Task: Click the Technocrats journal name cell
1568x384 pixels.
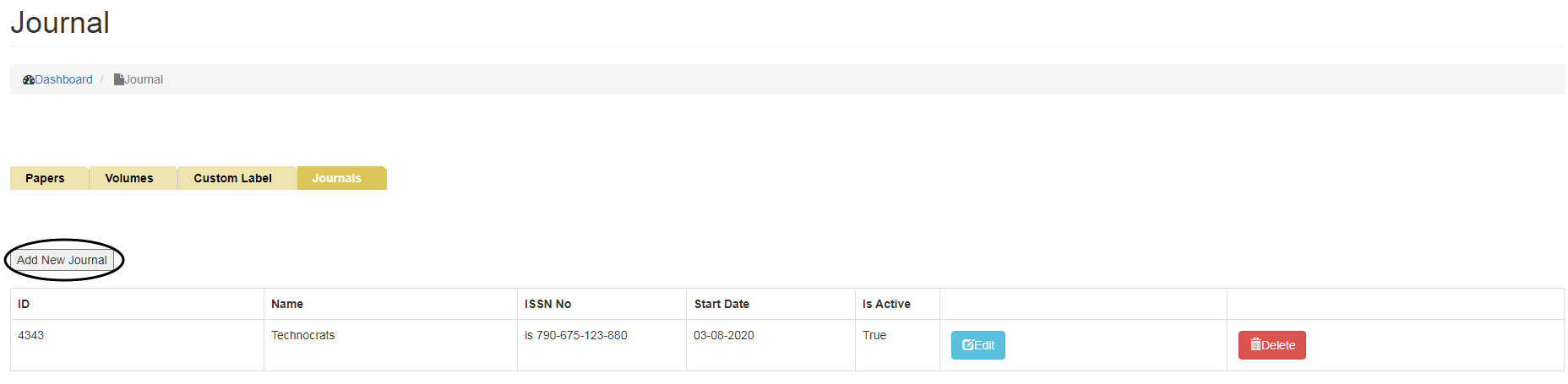Action: click(x=302, y=335)
